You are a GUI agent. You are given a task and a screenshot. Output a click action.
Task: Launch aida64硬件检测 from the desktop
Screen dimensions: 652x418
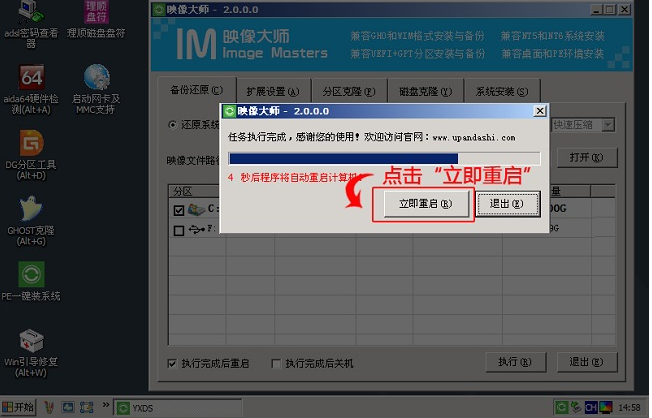tap(31, 89)
